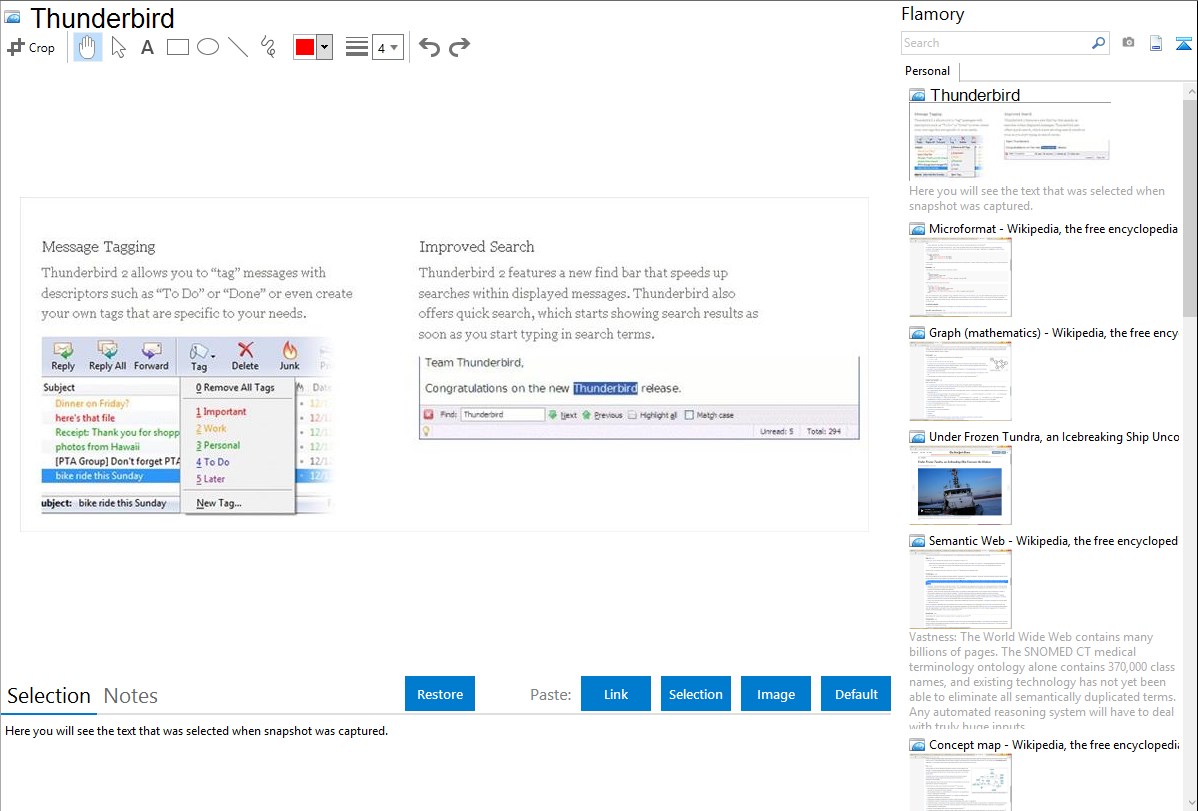Click the window icon beside Semantic Web title
The height and width of the screenshot is (811, 1198).
point(917,540)
